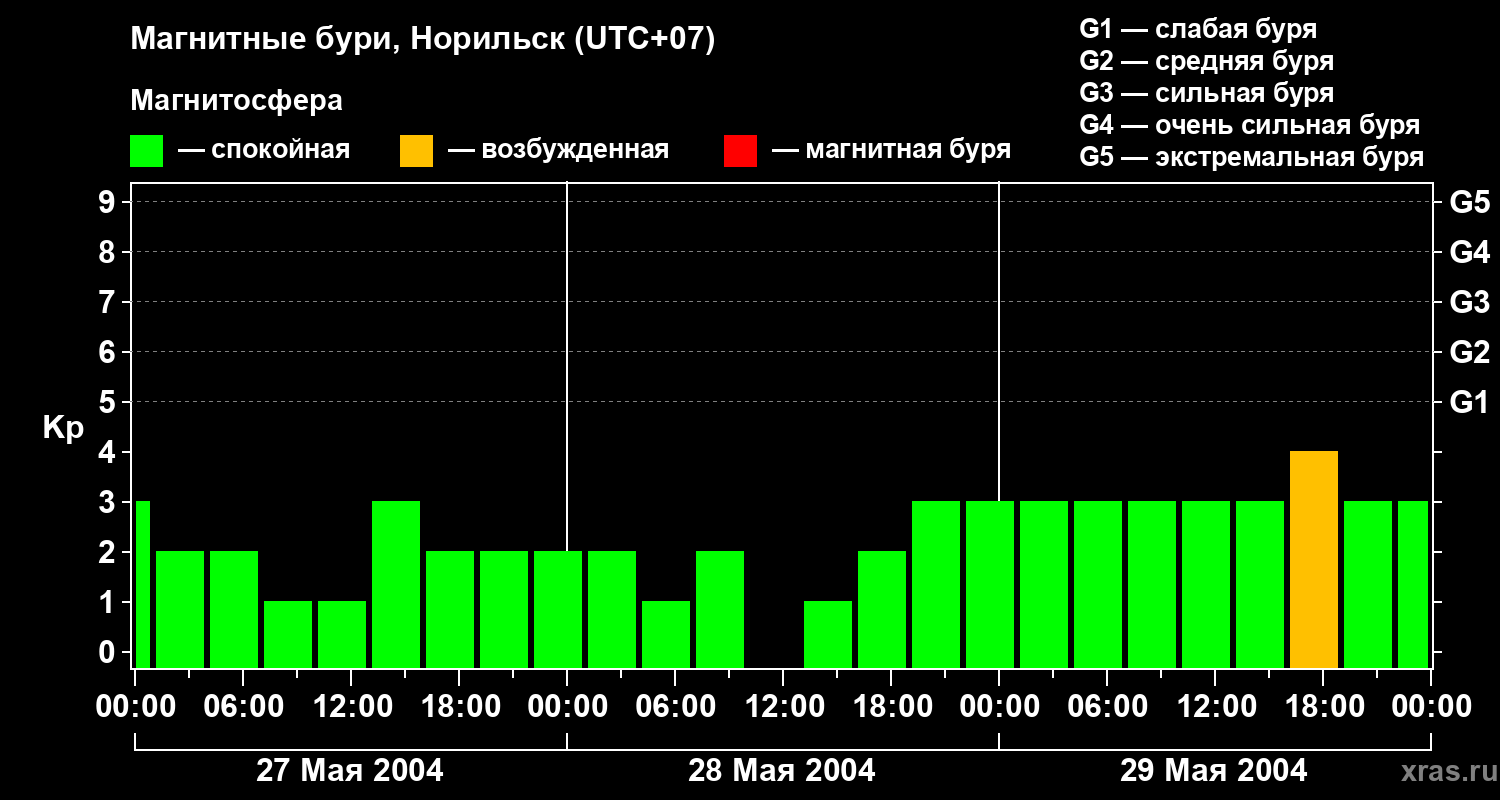Click the 'G3 — сильная буря' line
This screenshot has height=800, width=1500.
coord(1206,93)
